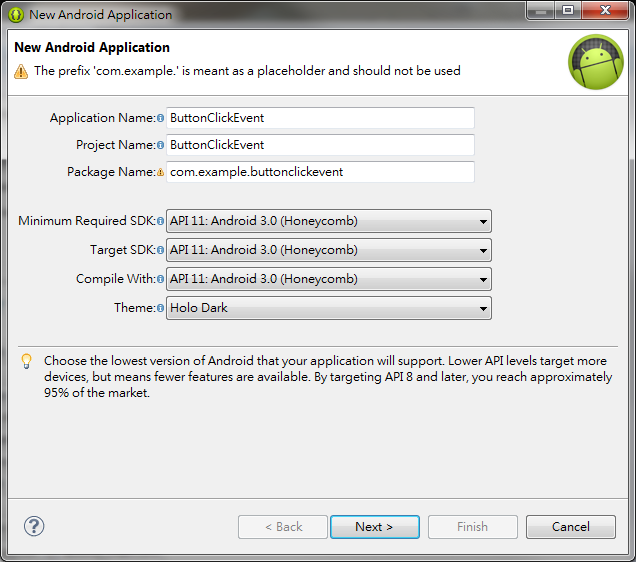Click the Android robot logo
The image size is (636, 562).
point(595,62)
